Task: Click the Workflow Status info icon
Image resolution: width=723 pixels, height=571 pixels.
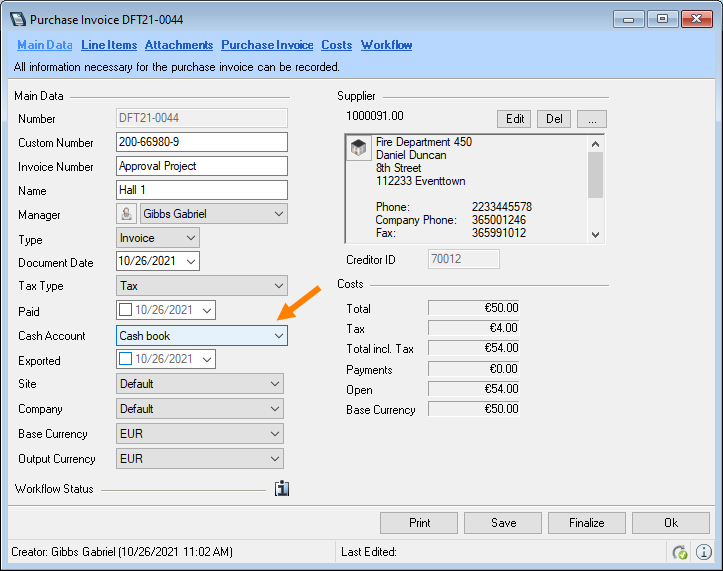Action: click(281, 489)
